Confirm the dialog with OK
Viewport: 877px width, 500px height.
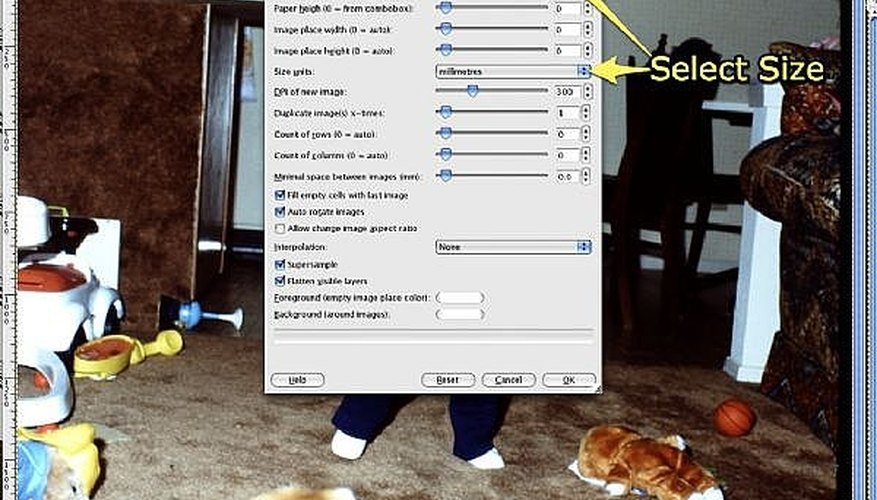tap(569, 380)
